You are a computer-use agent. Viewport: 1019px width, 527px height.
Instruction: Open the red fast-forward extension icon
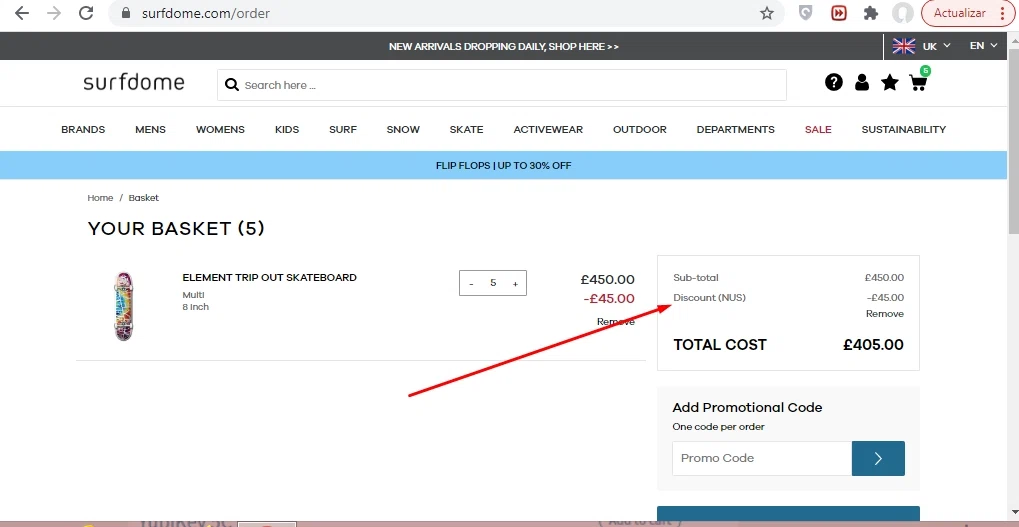pyautogui.click(x=838, y=13)
